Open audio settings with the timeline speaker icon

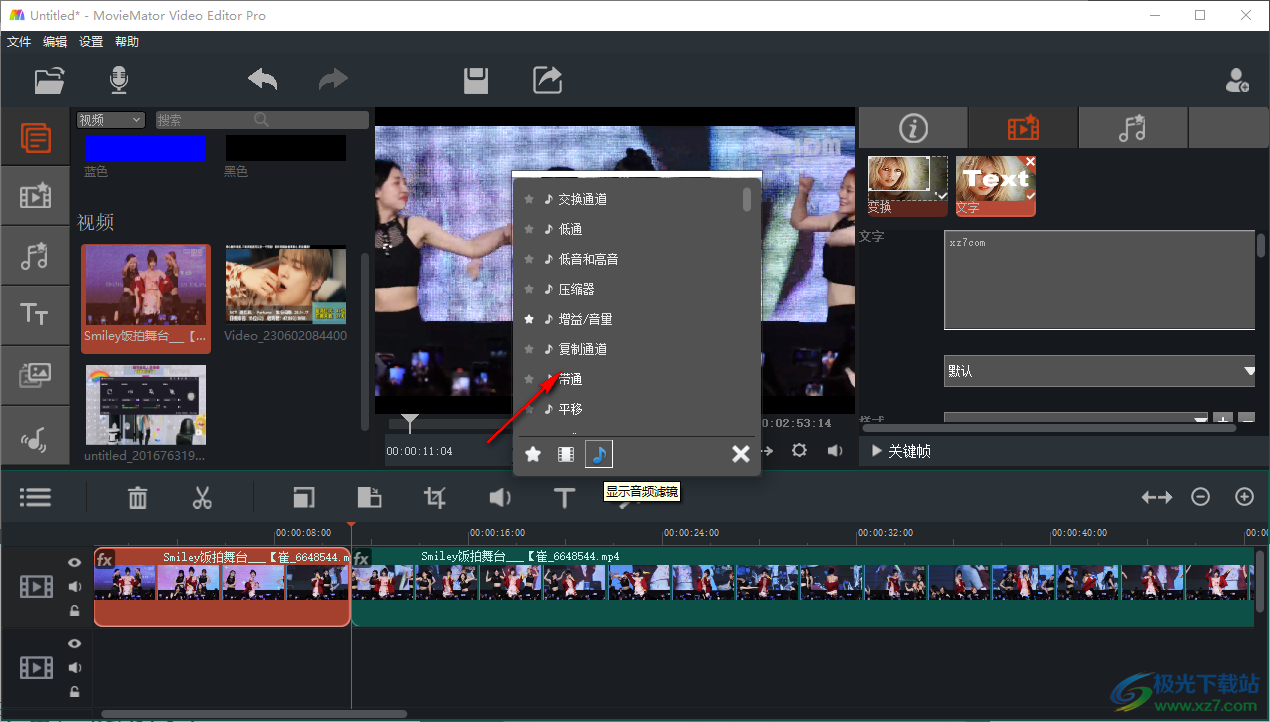(x=500, y=497)
